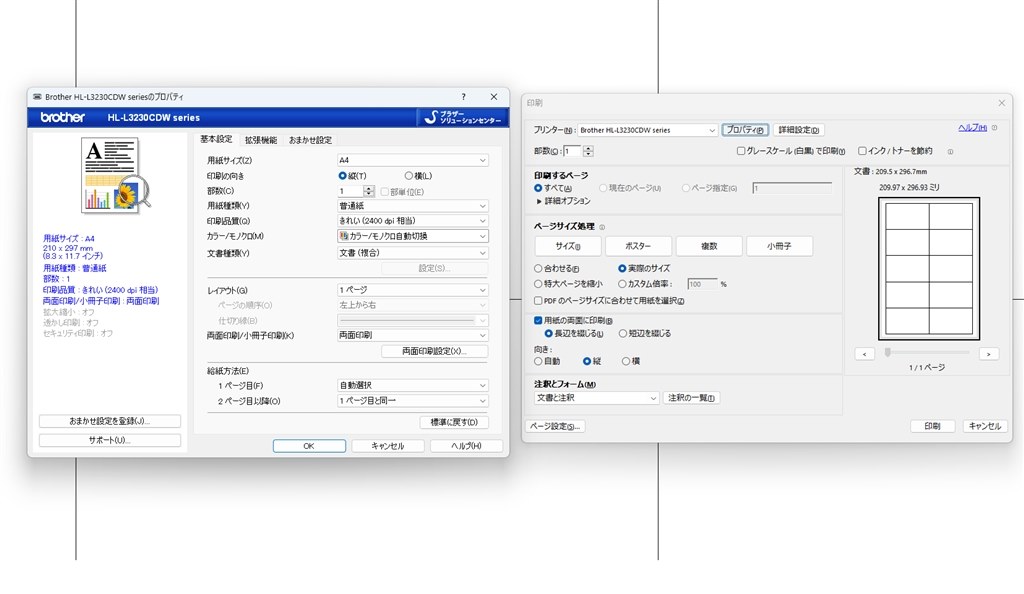Click the info icon next to ページサイズ処理
This screenshot has width=1024, height=594.
coord(602,226)
